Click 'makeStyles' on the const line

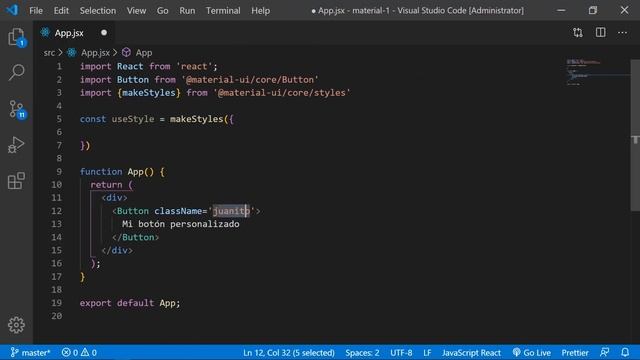(x=196, y=119)
